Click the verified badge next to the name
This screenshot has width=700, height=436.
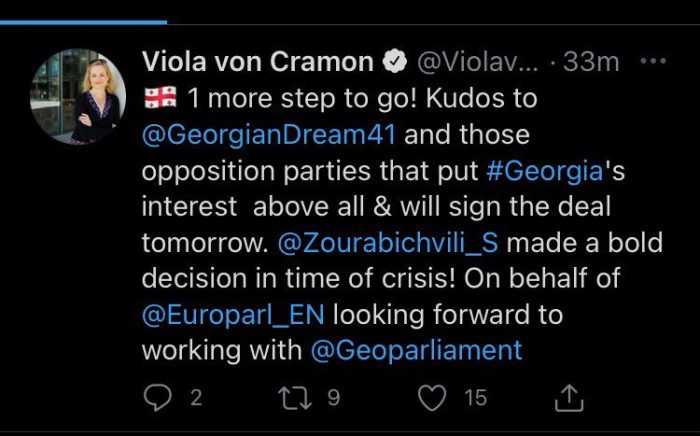tap(396, 62)
